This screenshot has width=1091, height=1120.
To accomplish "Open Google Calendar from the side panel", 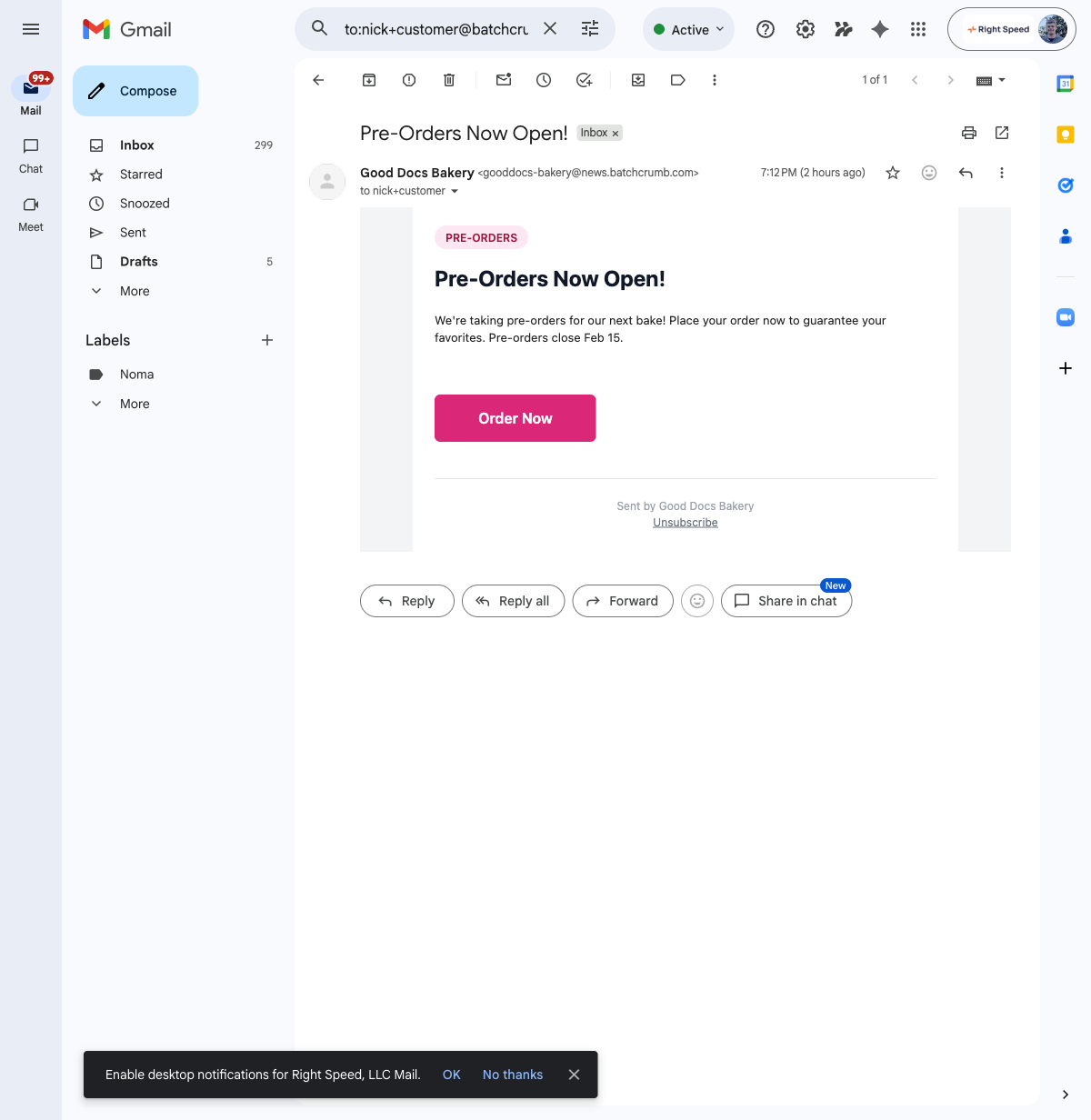I will (x=1065, y=83).
